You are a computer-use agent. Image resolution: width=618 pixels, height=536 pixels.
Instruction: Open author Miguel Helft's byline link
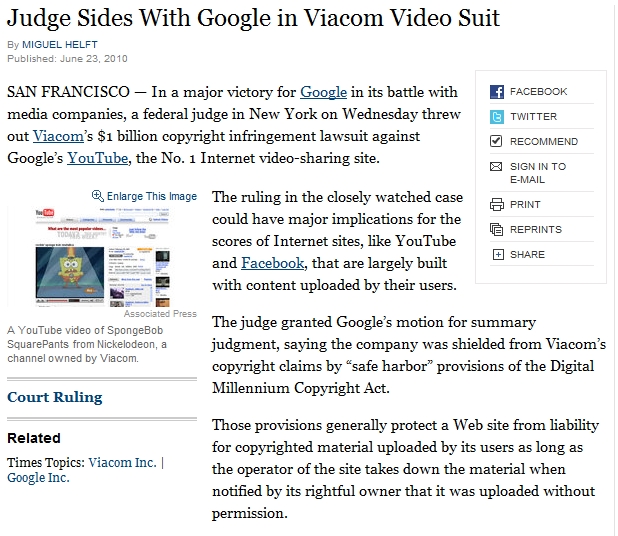60,45
